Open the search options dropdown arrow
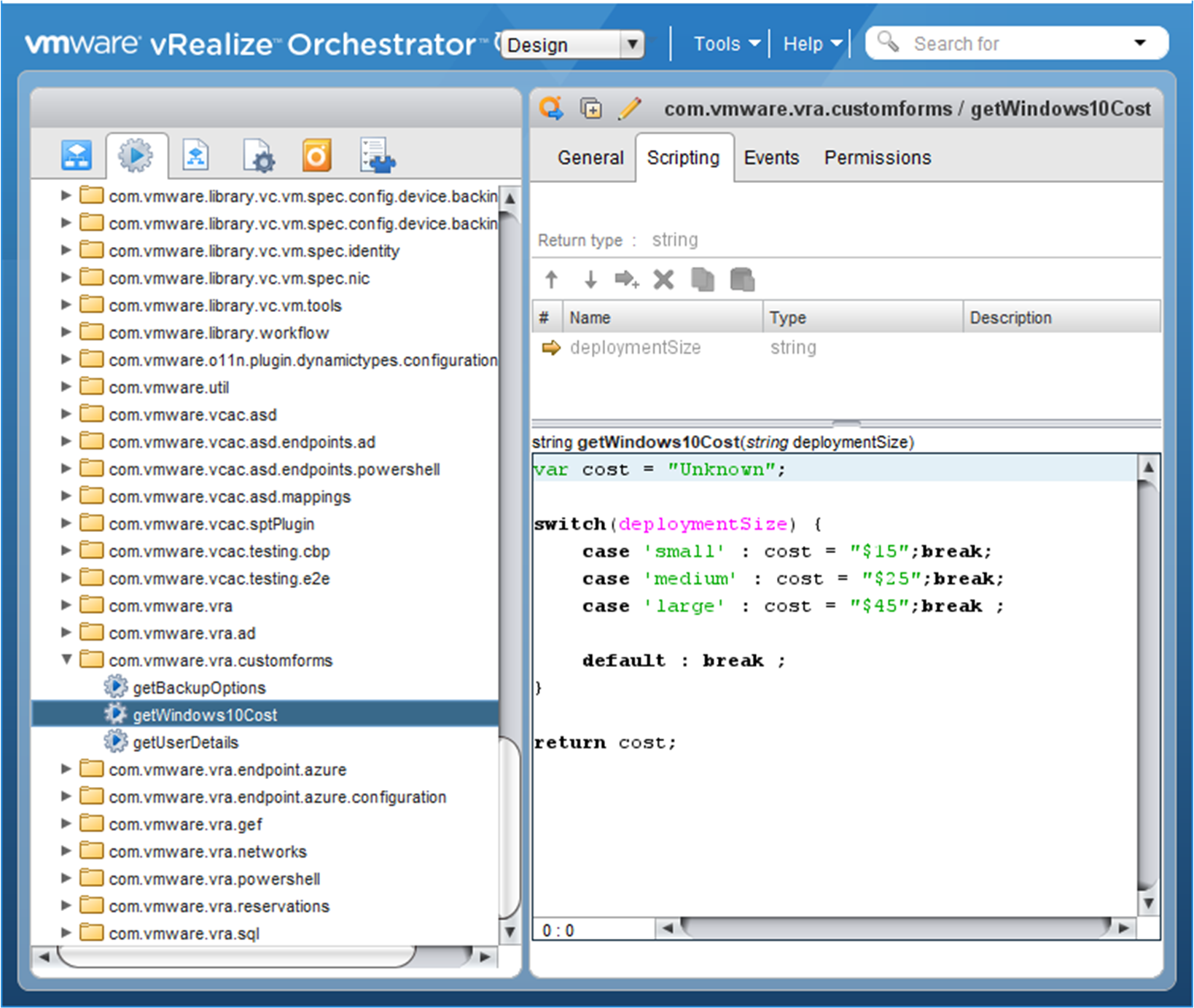Image resolution: width=1194 pixels, height=1008 pixels. click(1140, 43)
